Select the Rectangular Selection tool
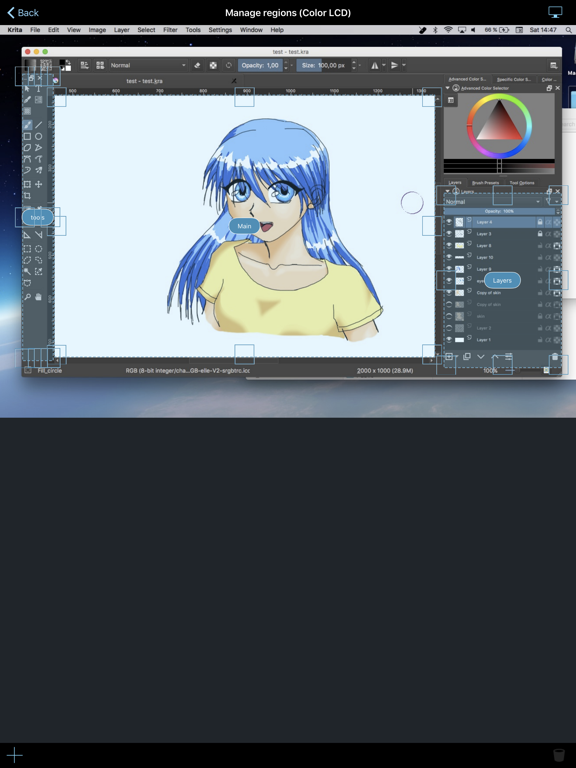This screenshot has height=768, width=576. (x=27, y=249)
